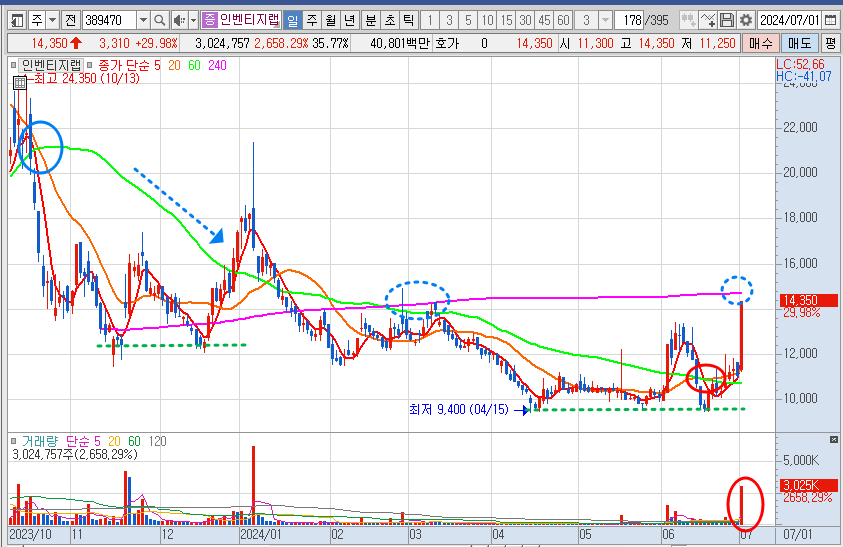Click the 최저 9,400 (04/15) label
Viewport: 843px width, 547px height.
coord(459,409)
